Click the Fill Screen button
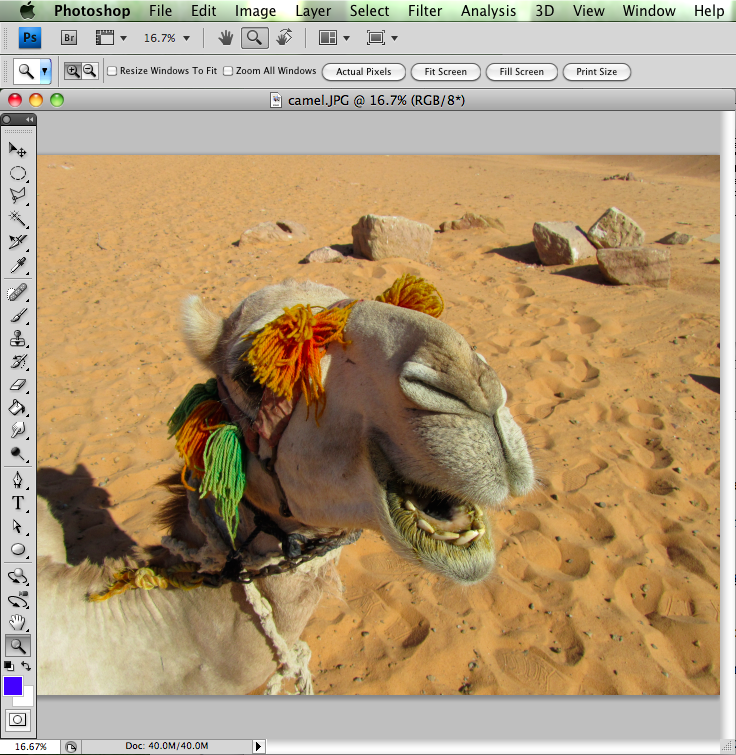This screenshot has height=755, width=736. pyautogui.click(x=522, y=72)
